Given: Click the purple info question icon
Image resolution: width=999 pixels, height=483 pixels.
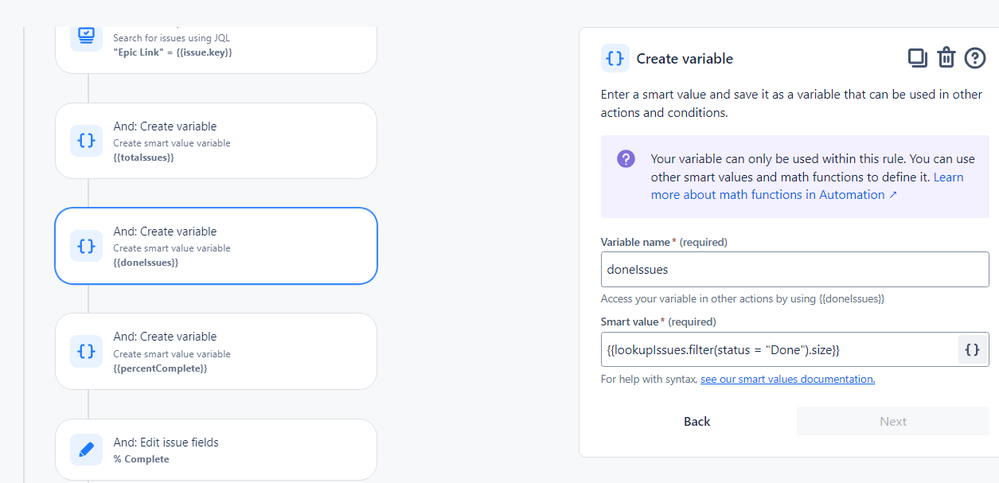Looking at the screenshot, I should 626,159.
